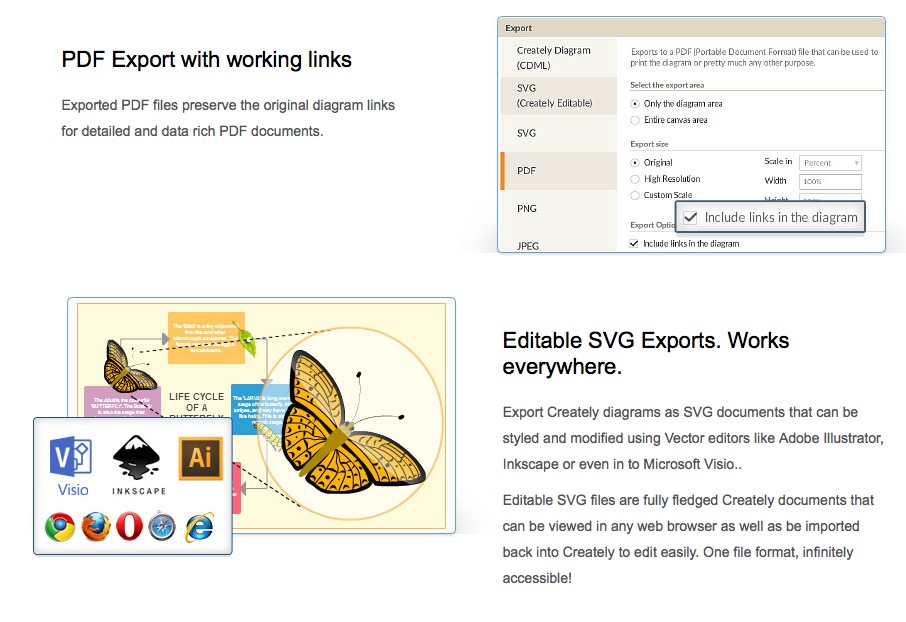Click the small butterfly image in diagram
906x622 pixels.
pos(128,366)
